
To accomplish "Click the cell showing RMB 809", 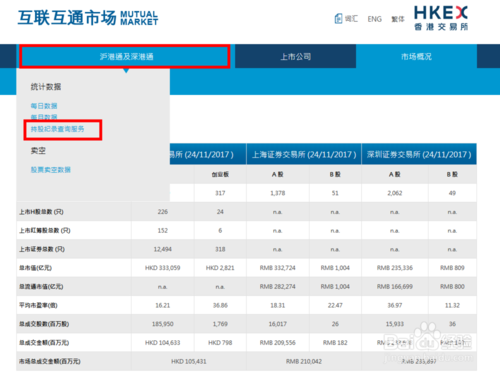I will click(x=452, y=268).
